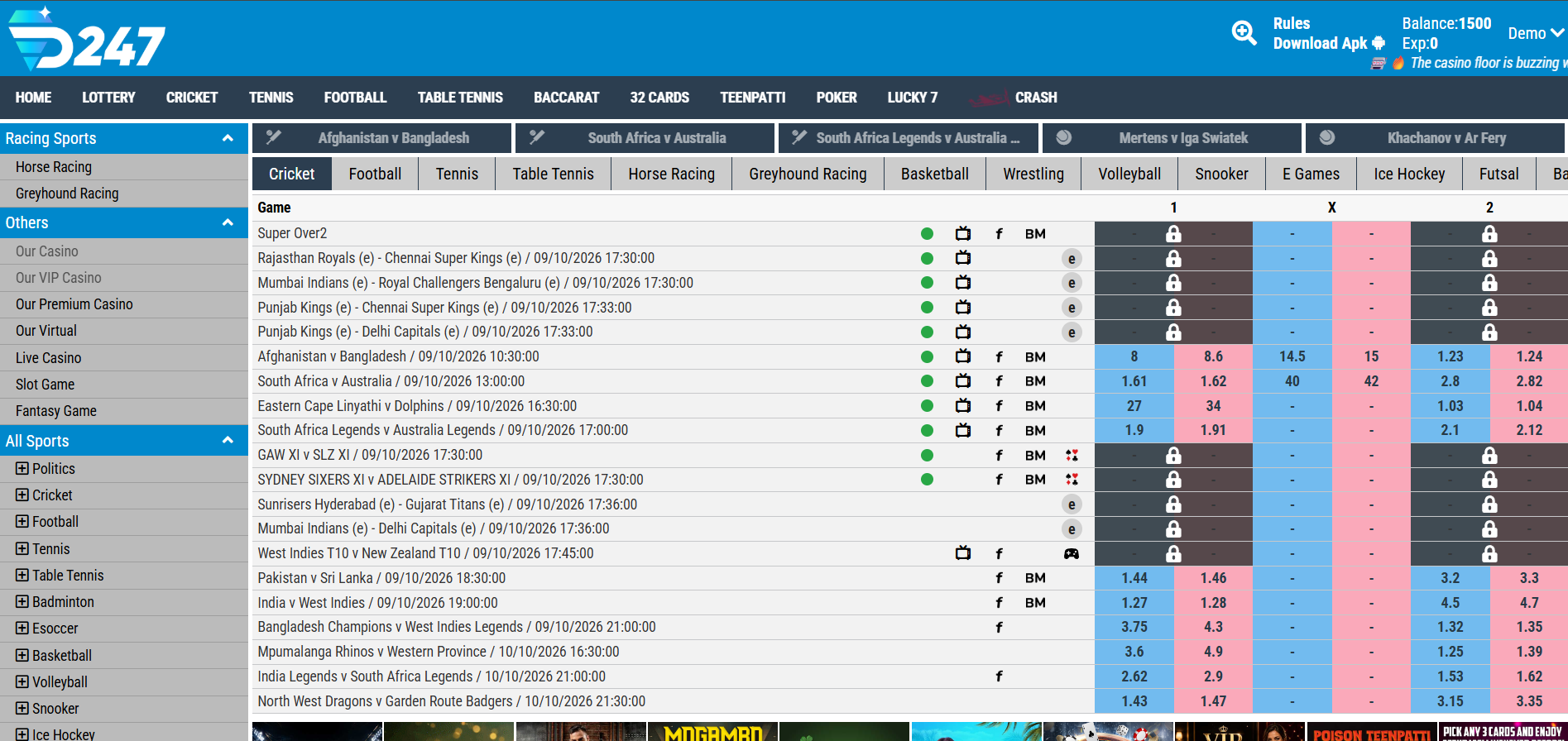Screen dimensions: 1568x741
Task: Open the LOTTERY menu item
Action: tap(108, 98)
